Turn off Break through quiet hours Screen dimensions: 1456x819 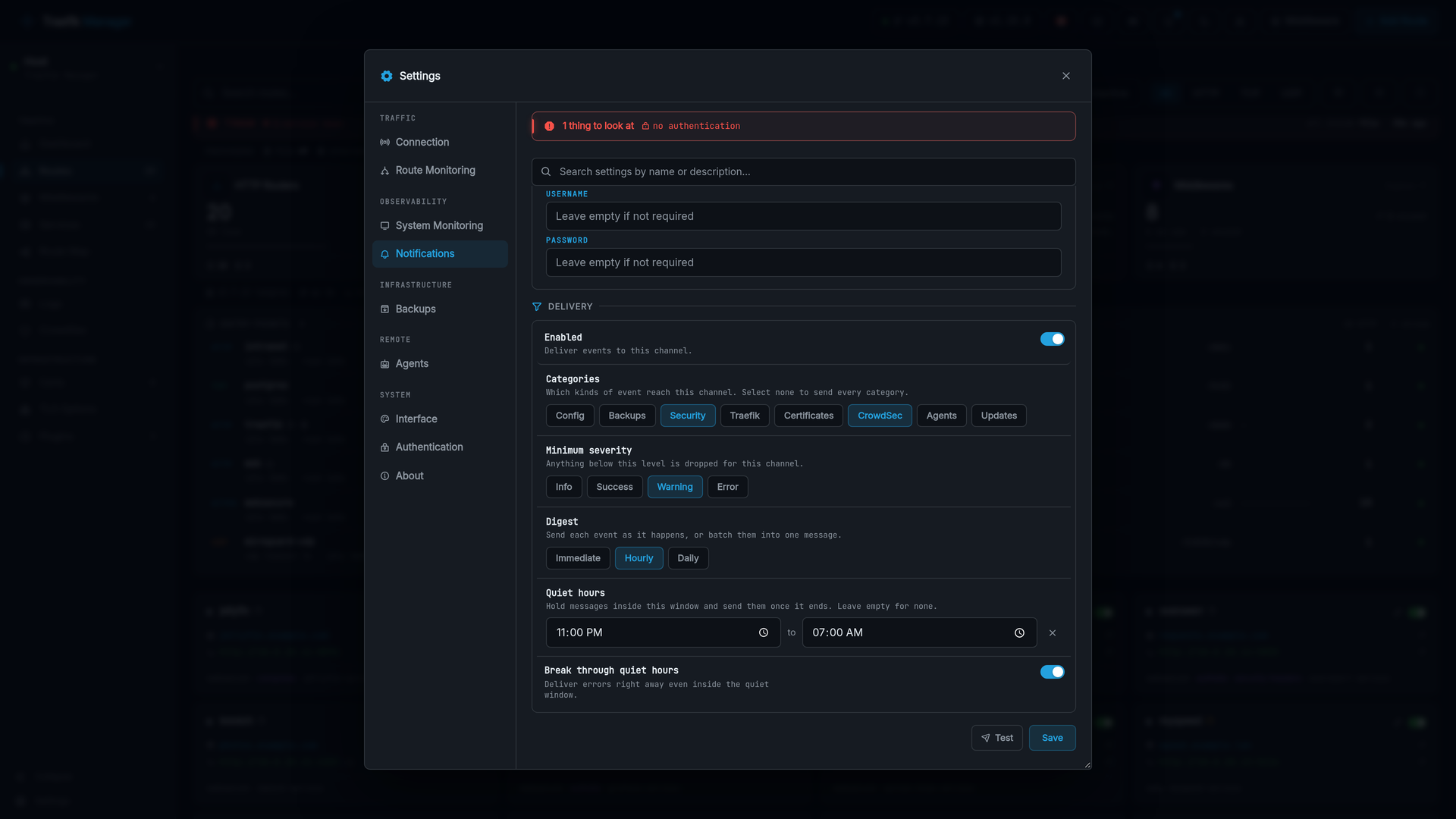click(1052, 672)
